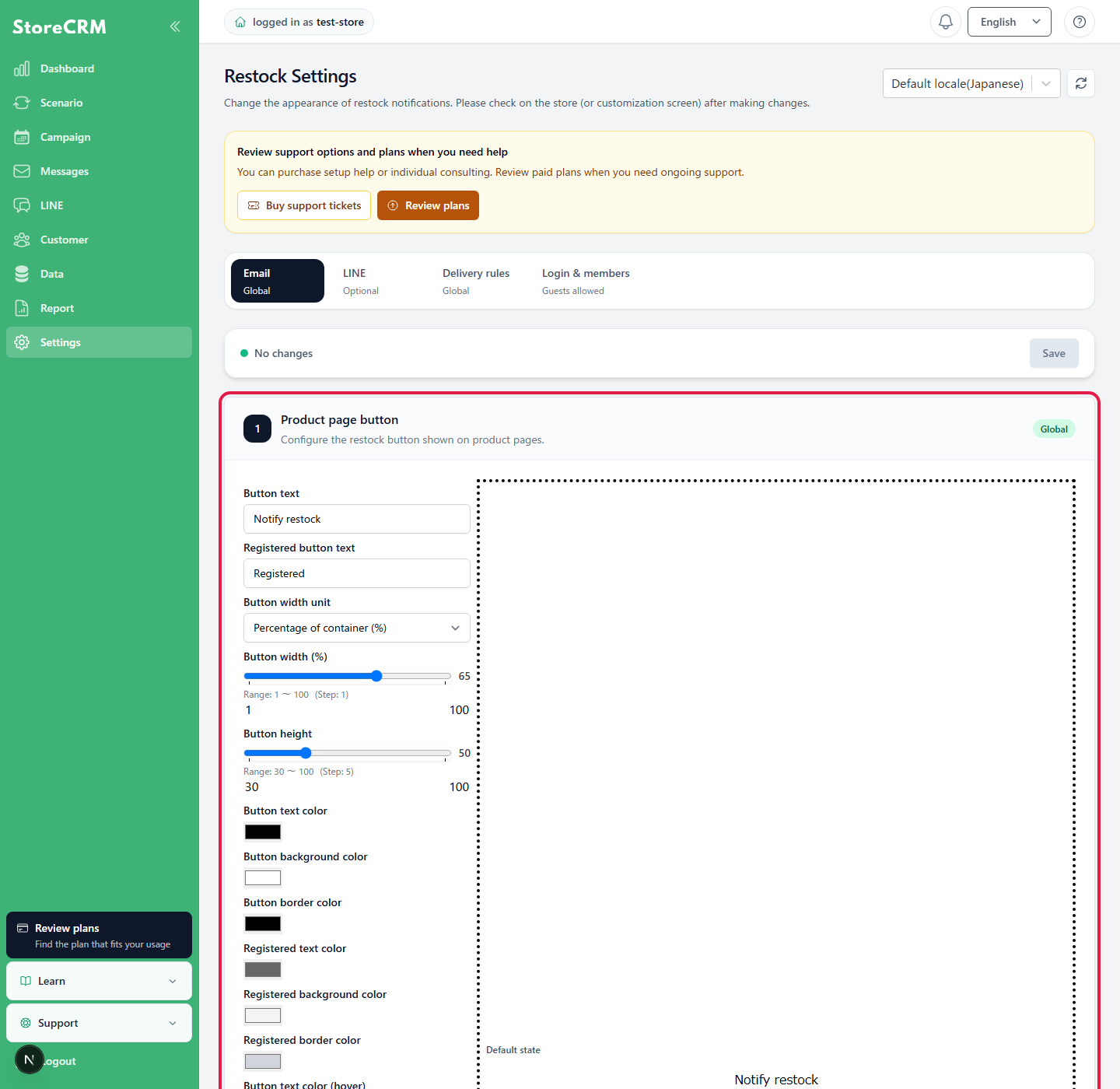Collapse the sidebar with double chevron icon
Screen dimensions: 1120x1089
[x=175, y=26]
